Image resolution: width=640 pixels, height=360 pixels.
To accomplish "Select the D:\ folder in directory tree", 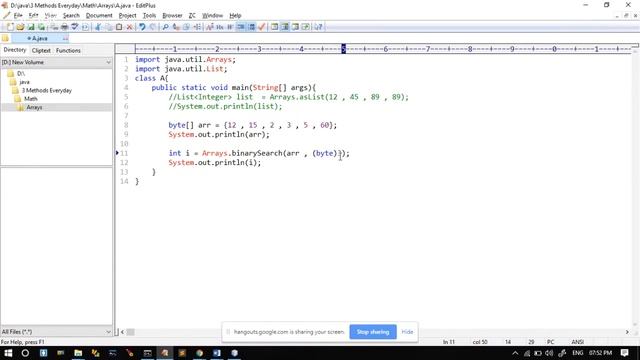I will coord(21,73).
